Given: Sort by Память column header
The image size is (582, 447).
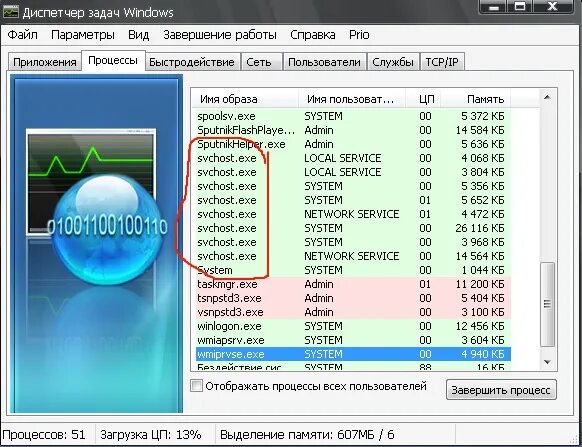Looking at the screenshot, I should point(475,99).
